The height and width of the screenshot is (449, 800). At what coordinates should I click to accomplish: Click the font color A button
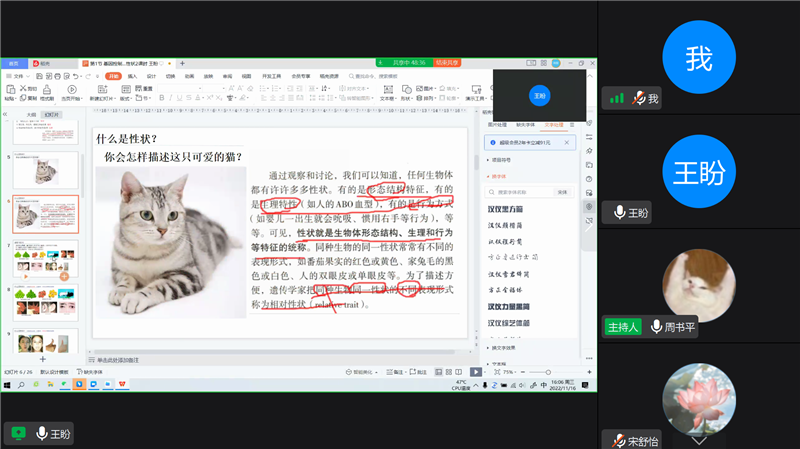click(x=197, y=97)
